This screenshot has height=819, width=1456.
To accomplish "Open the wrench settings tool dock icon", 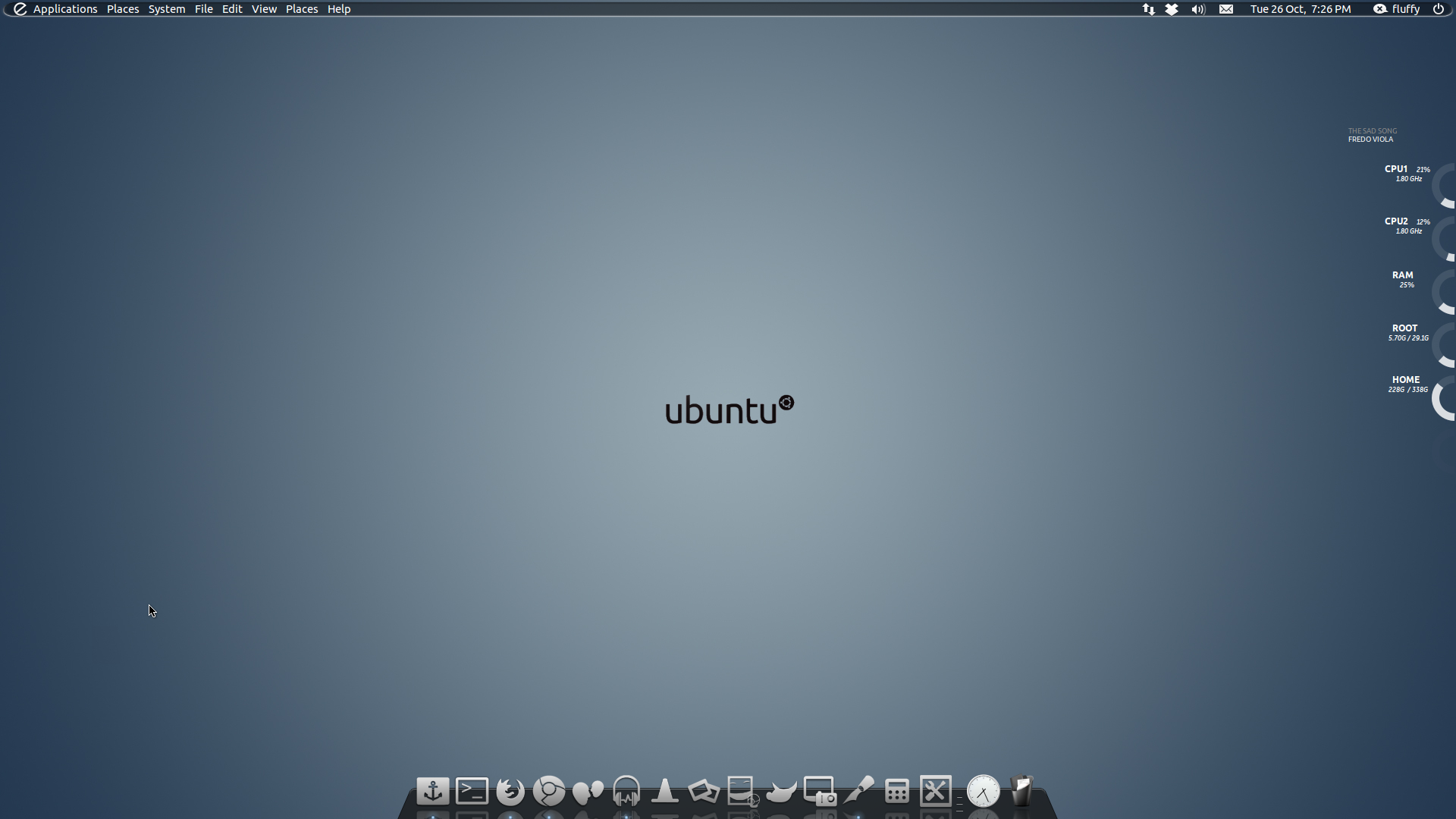I will click(x=936, y=791).
